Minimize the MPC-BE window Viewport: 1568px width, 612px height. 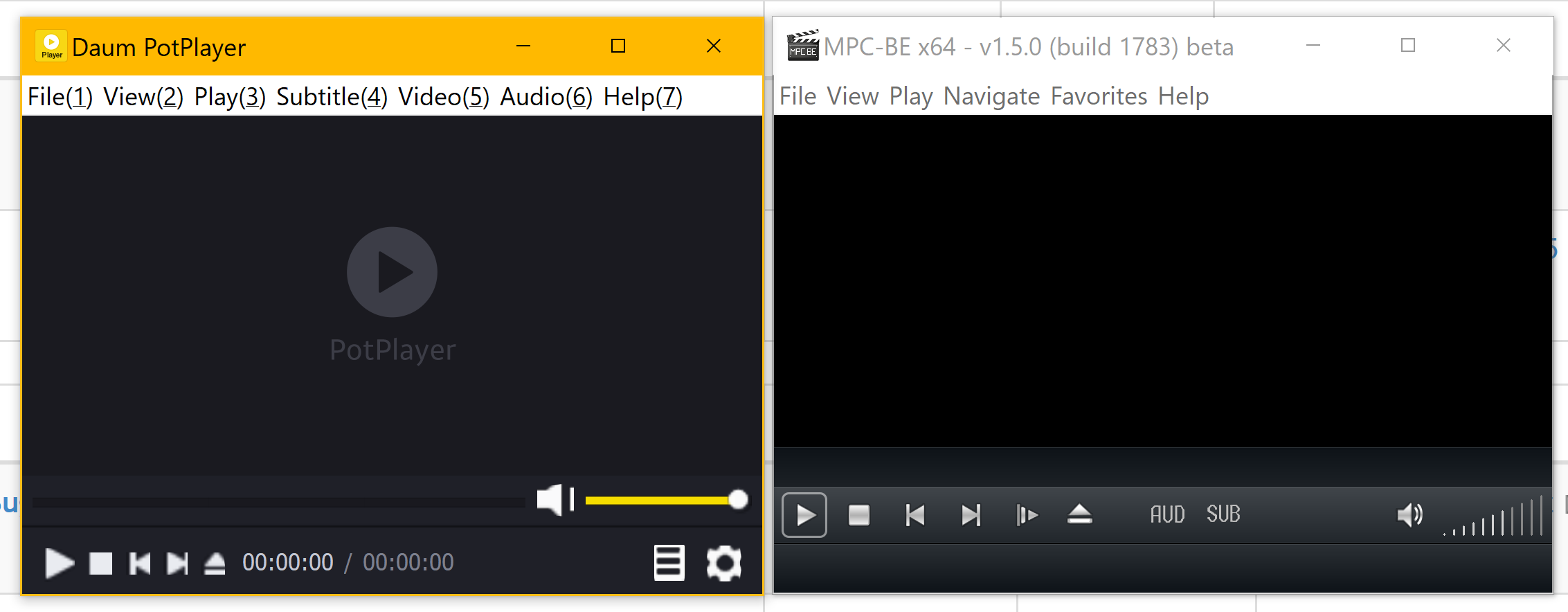pyautogui.click(x=1313, y=46)
